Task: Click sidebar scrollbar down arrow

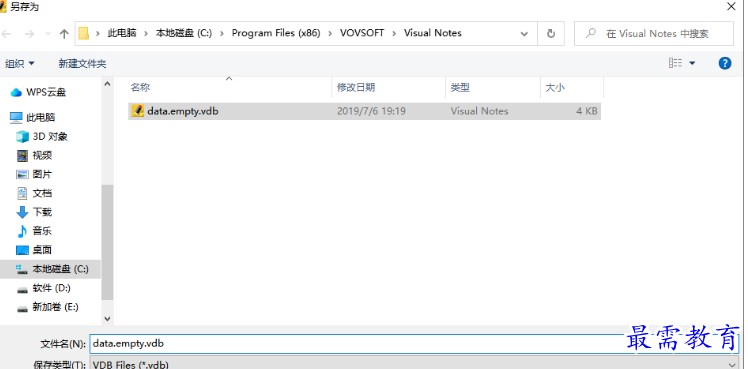Action: click(107, 318)
